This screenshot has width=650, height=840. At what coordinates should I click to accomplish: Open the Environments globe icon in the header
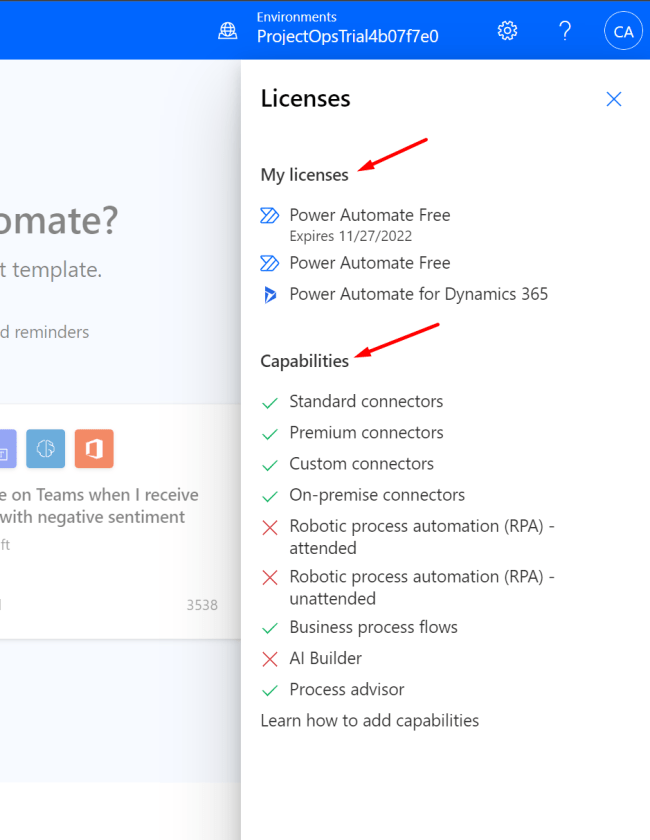(x=227, y=31)
